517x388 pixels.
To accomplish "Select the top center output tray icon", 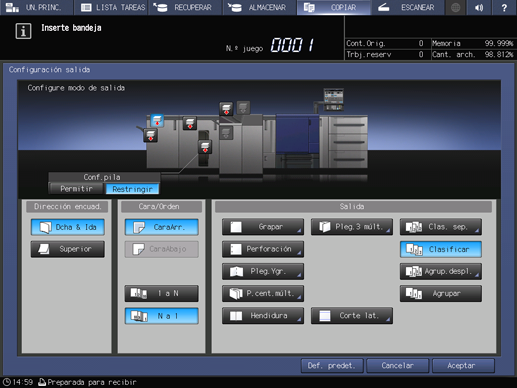I will 226,109.
